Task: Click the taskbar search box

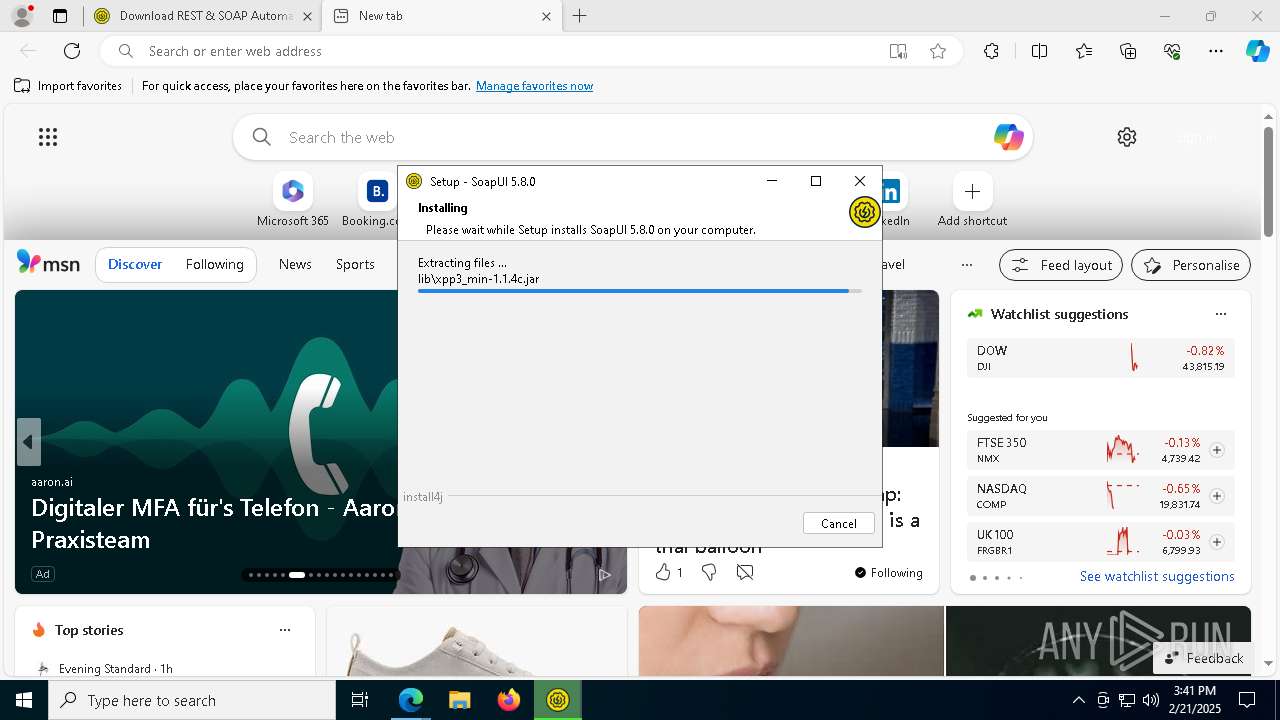Action: (x=192, y=700)
